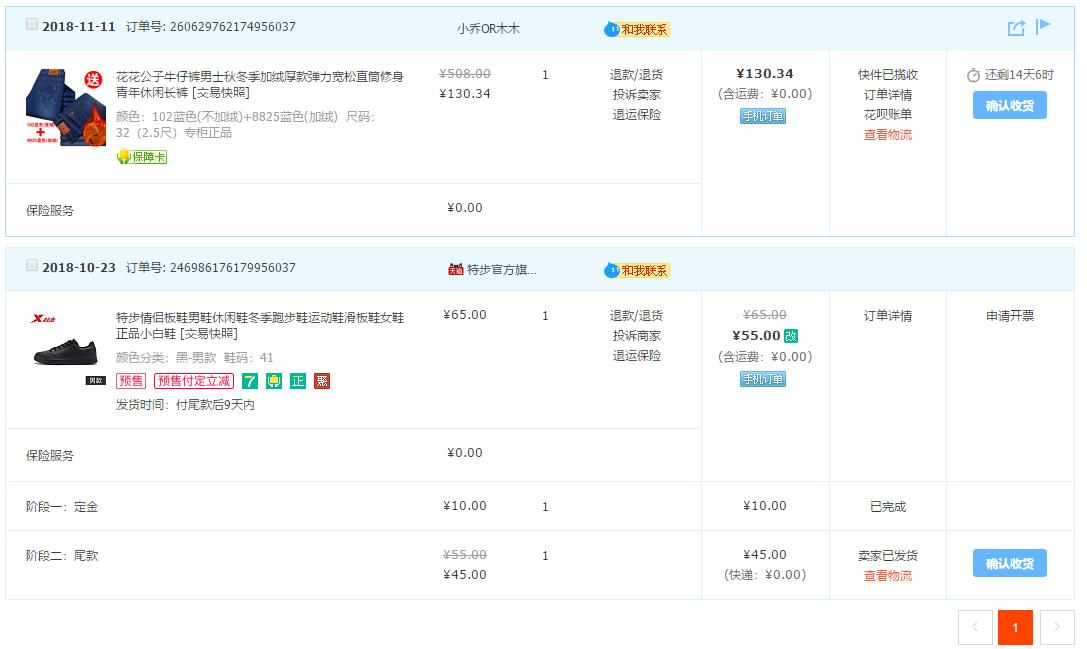Click the green 正 authenticity icon on shoe listing

click(297, 381)
